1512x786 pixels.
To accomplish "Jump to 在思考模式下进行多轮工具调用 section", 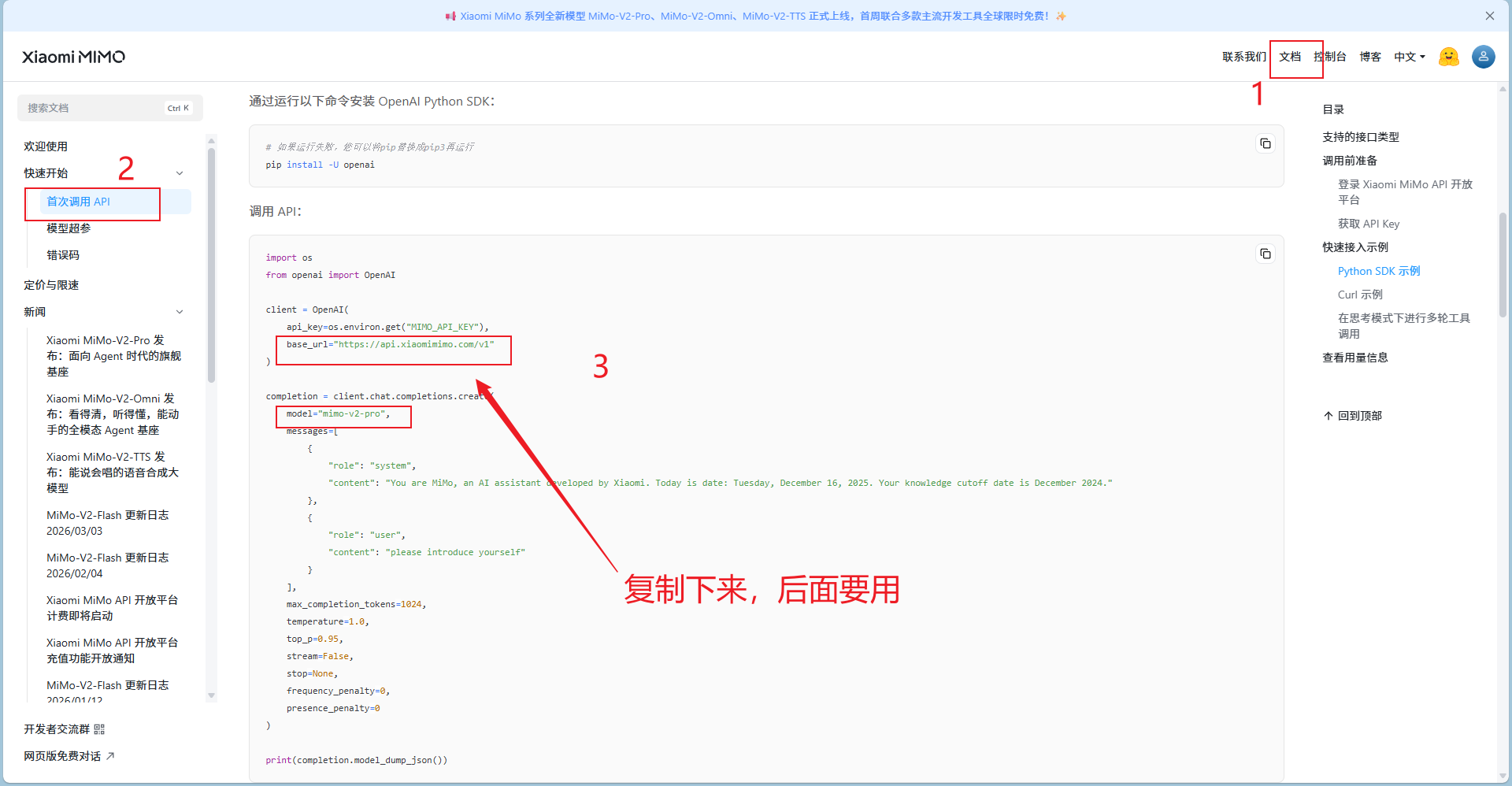I will point(1404,326).
